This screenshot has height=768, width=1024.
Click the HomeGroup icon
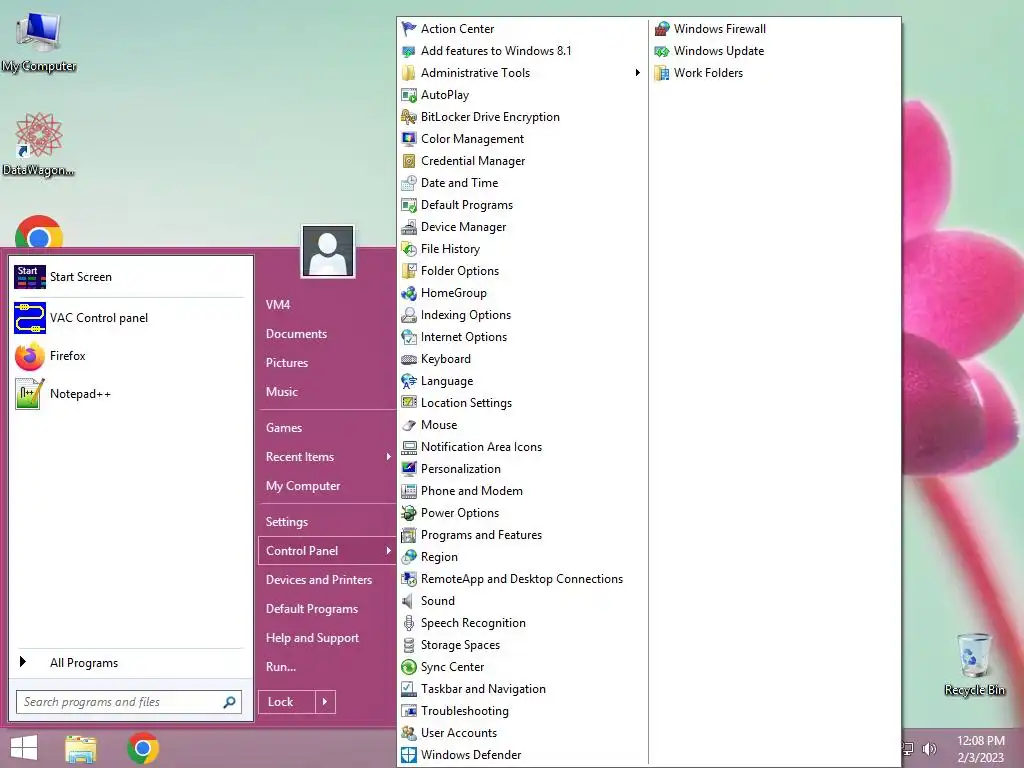point(409,293)
